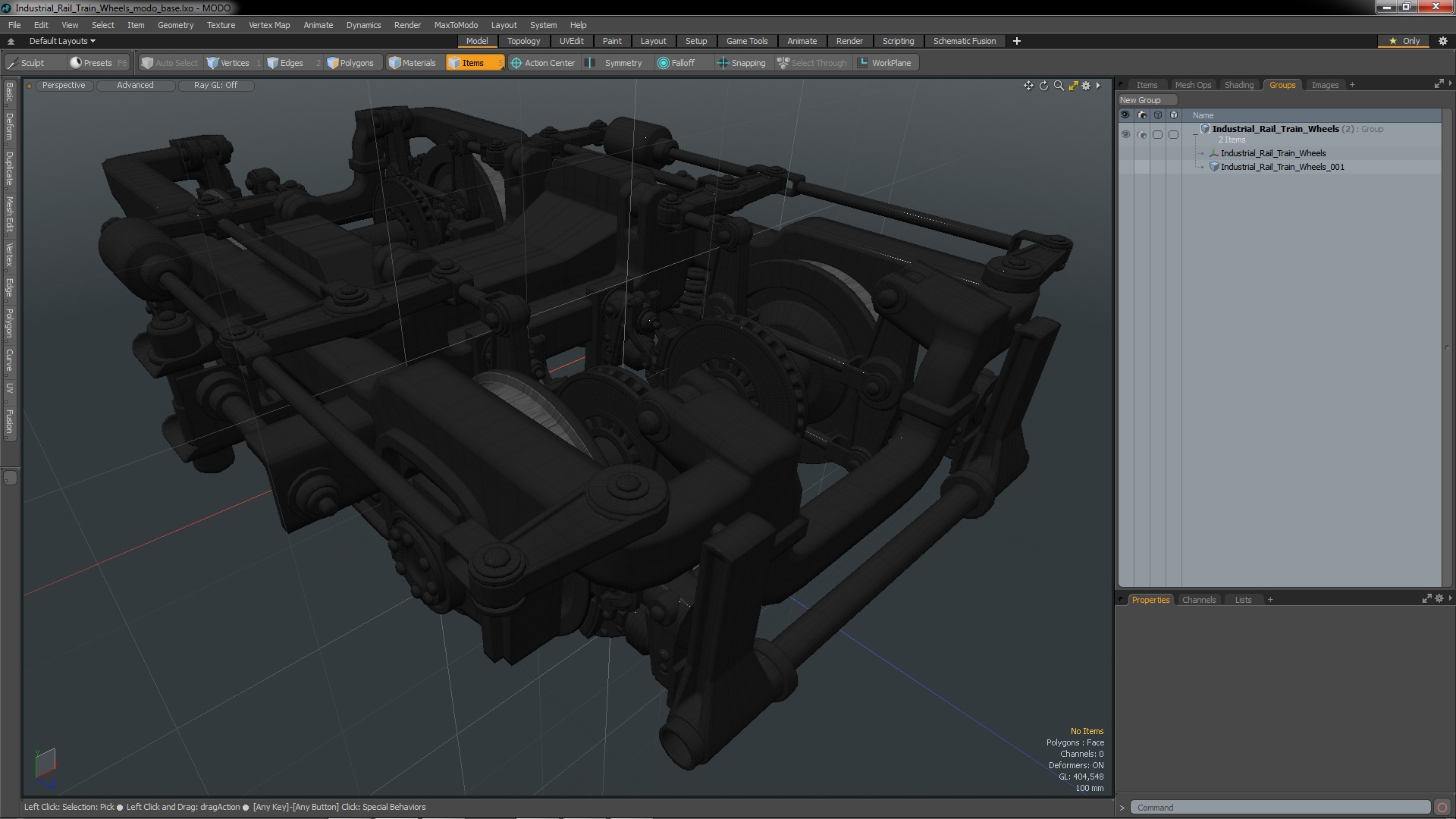Viewport: 1456px width, 819px height.
Task: Click the axis gizmo in viewport corner
Action: click(45, 768)
